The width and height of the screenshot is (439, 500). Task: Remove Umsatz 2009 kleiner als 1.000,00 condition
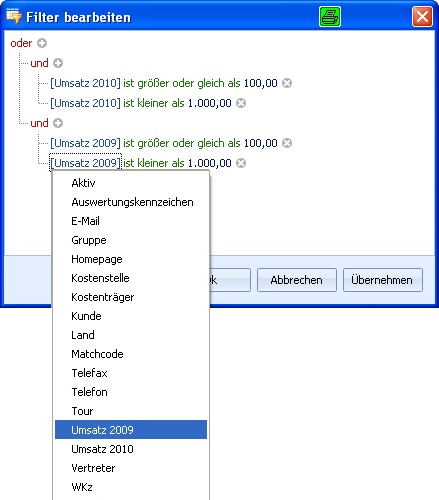pyautogui.click(x=241, y=163)
